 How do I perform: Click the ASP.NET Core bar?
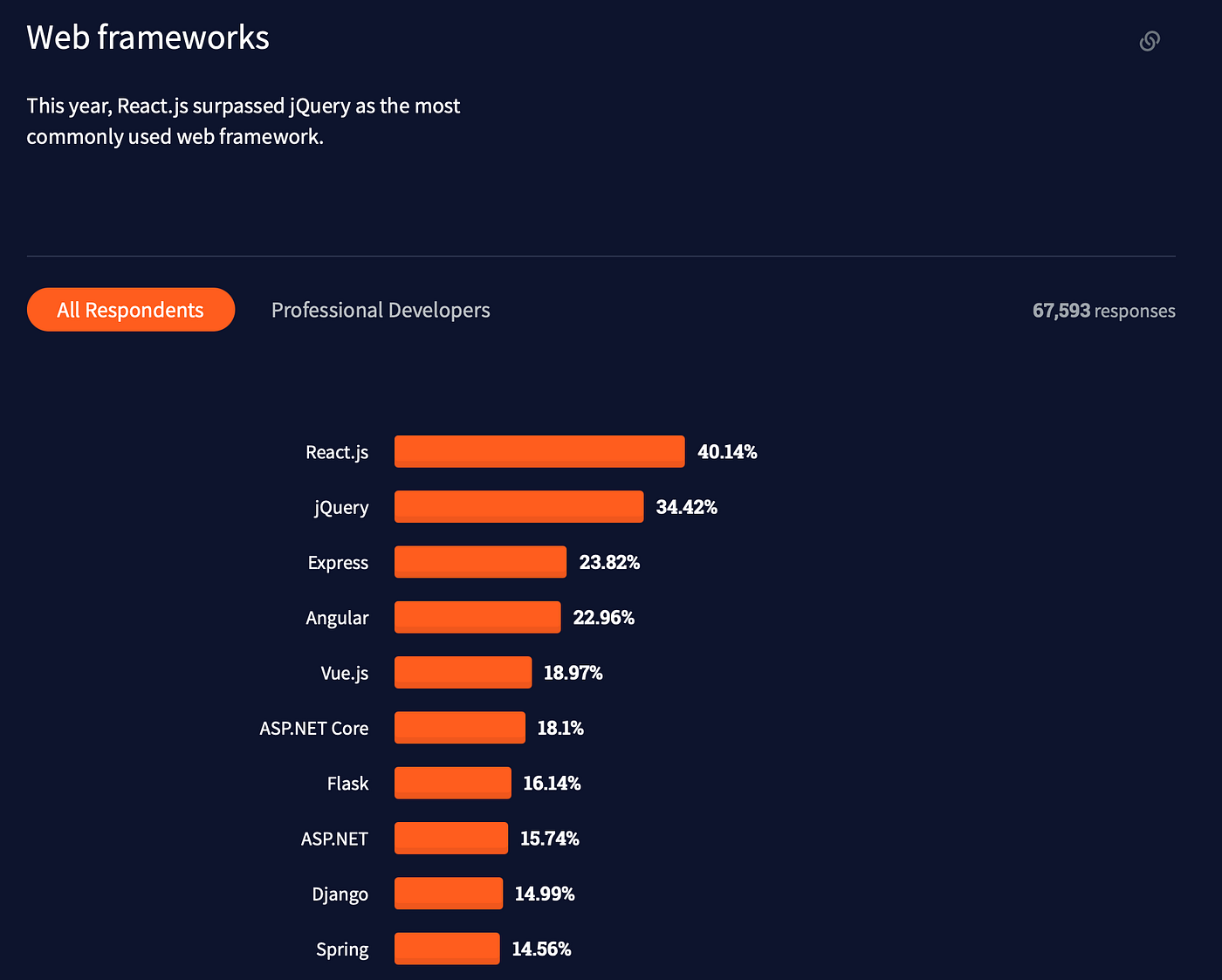coord(460,727)
